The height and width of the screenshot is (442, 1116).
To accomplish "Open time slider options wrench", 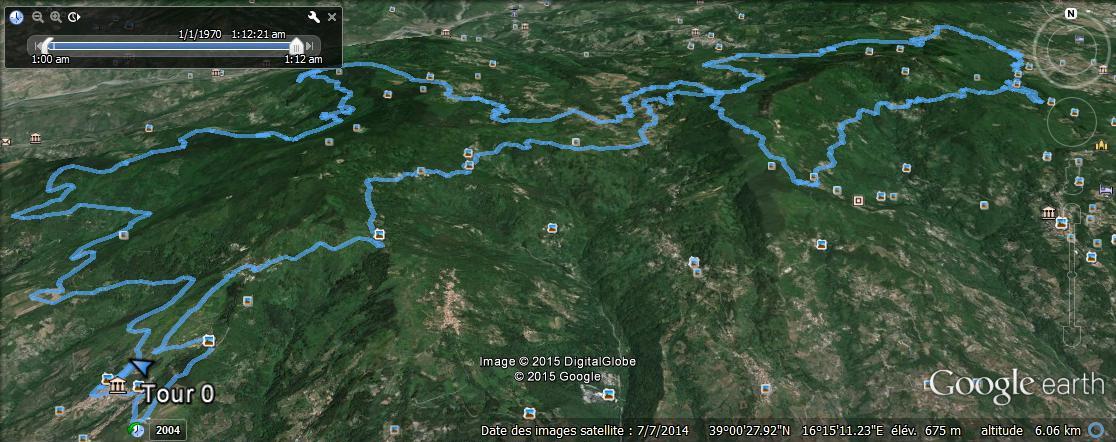I will click(313, 17).
